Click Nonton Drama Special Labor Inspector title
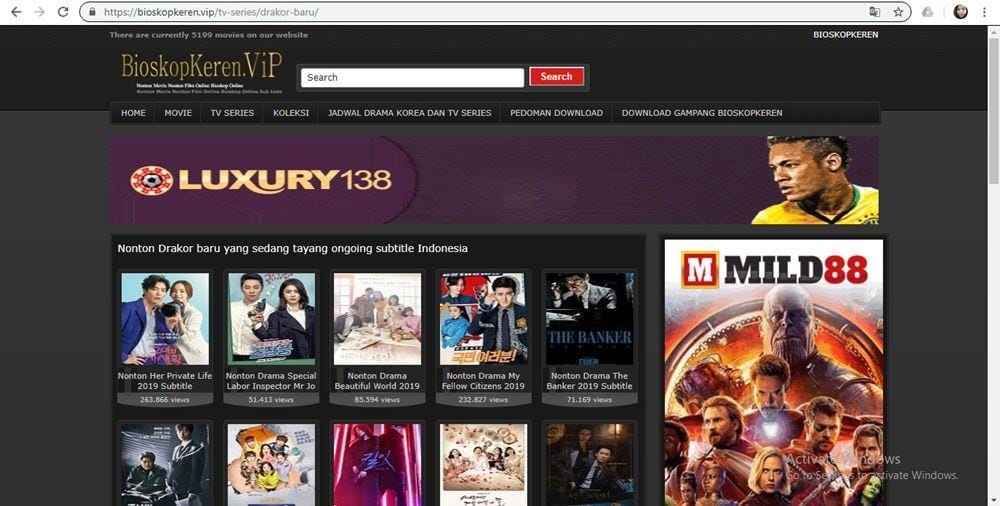Image resolution: width=1000 pixels, height=506 pixels. pyautogui.click(x=271, y=381)
